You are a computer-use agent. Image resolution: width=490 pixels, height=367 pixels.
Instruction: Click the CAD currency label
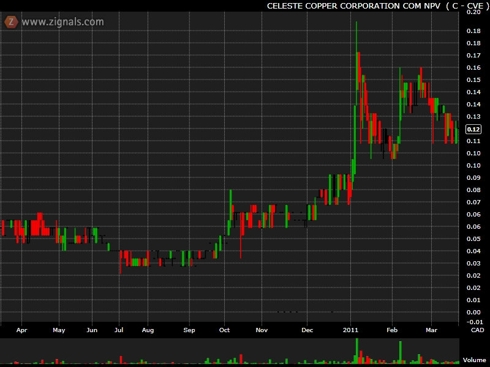[477, 330]
